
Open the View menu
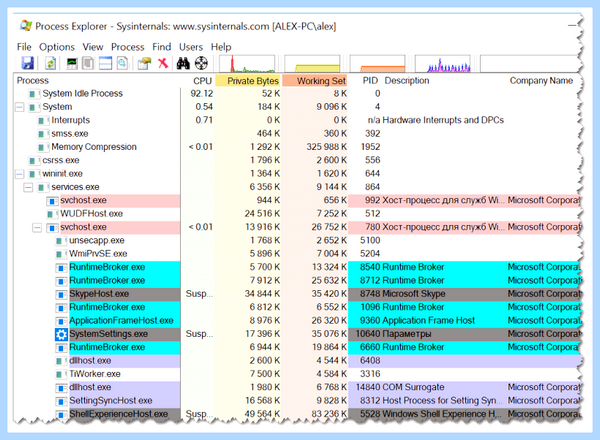93,47
